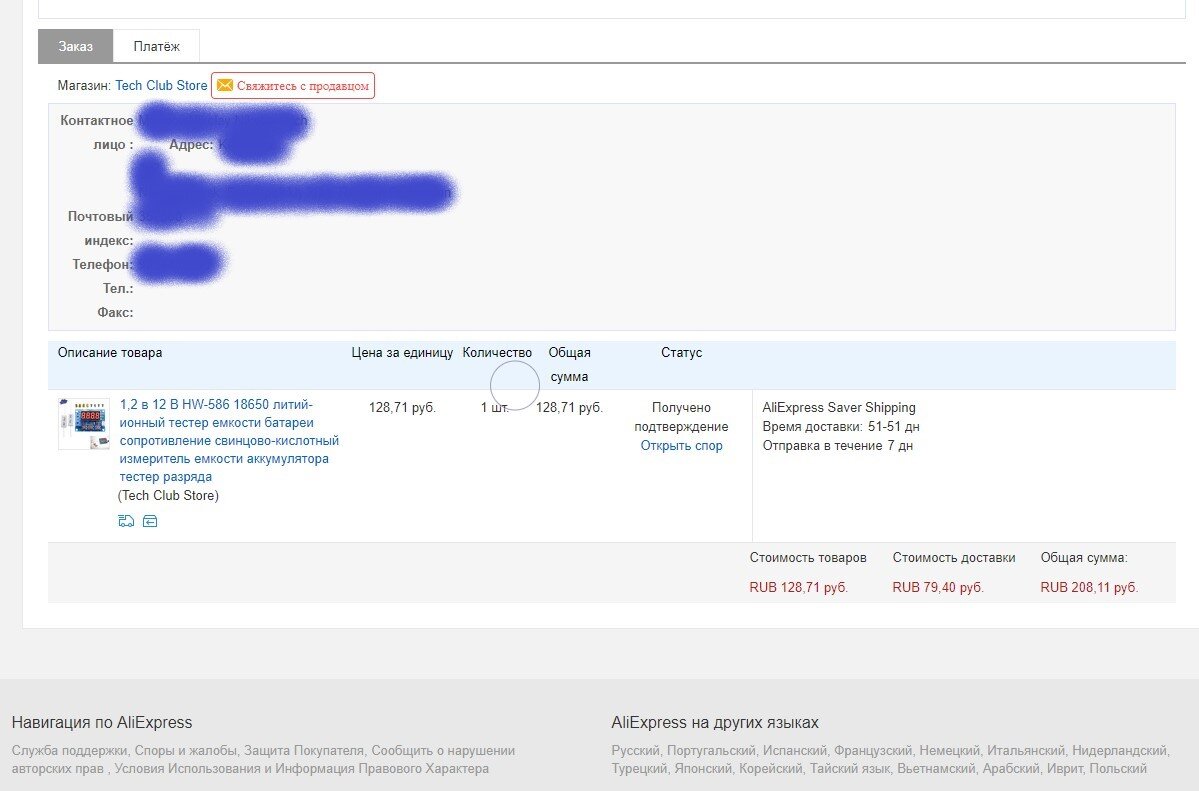Open Условия Использования и Информация Правового Характера
1199x791 pixels.
click(x=301, y=769)
